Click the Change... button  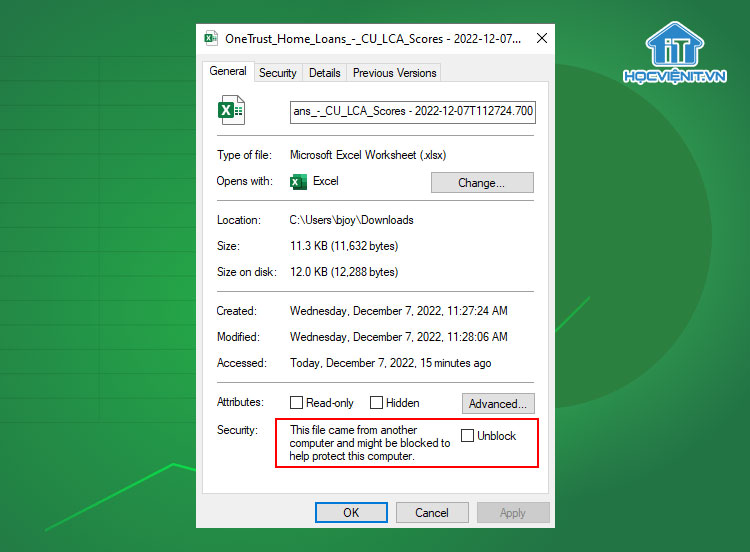point(482,183)
